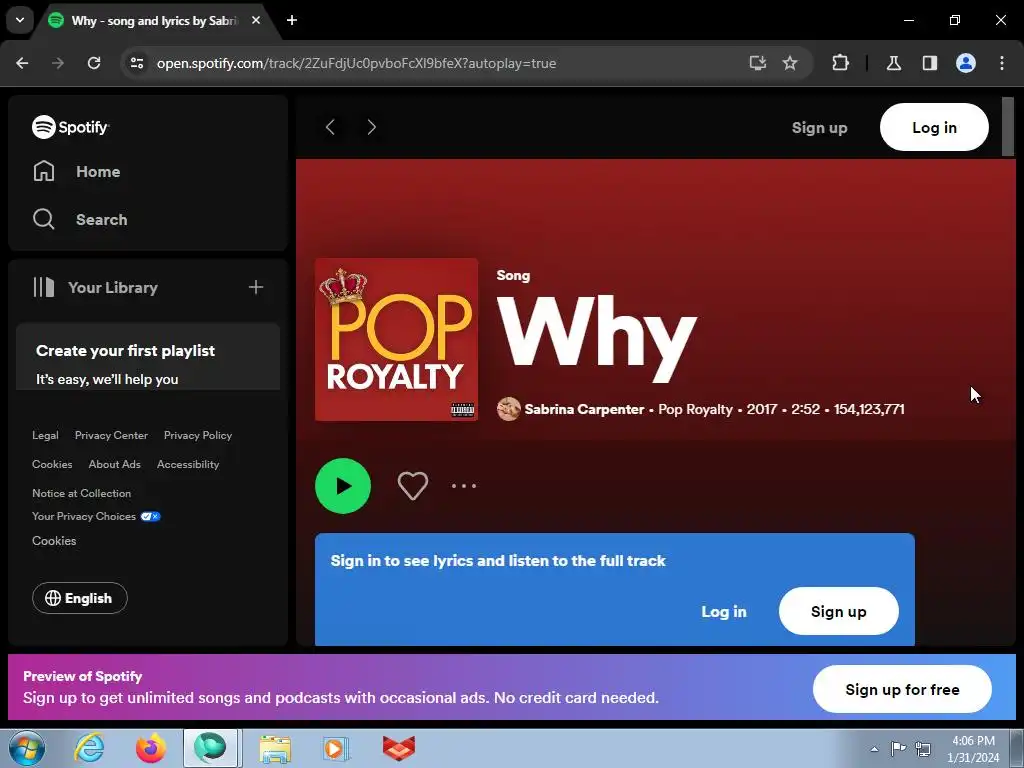Click the browser forward arrow
The image size is (1024, 768).
pos(58,63)
